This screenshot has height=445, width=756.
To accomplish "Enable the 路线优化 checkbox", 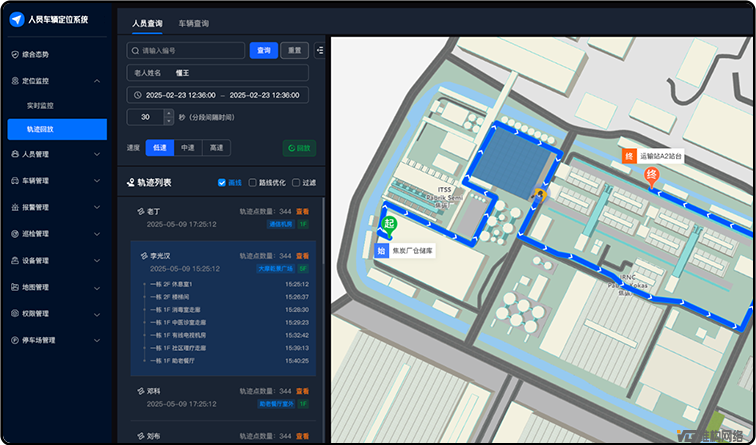I will (x=253, y=183).
